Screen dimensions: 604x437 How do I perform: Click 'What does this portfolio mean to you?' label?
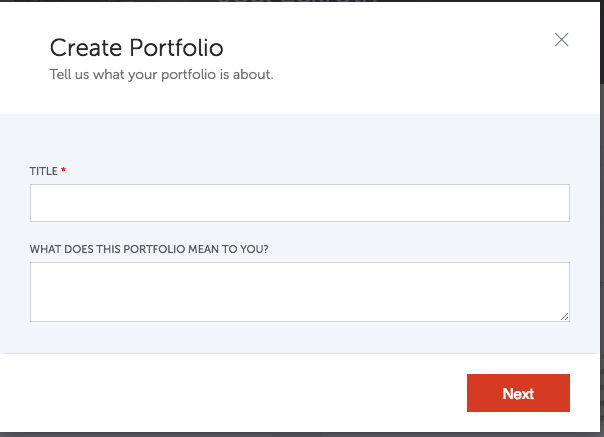(149, 249)
